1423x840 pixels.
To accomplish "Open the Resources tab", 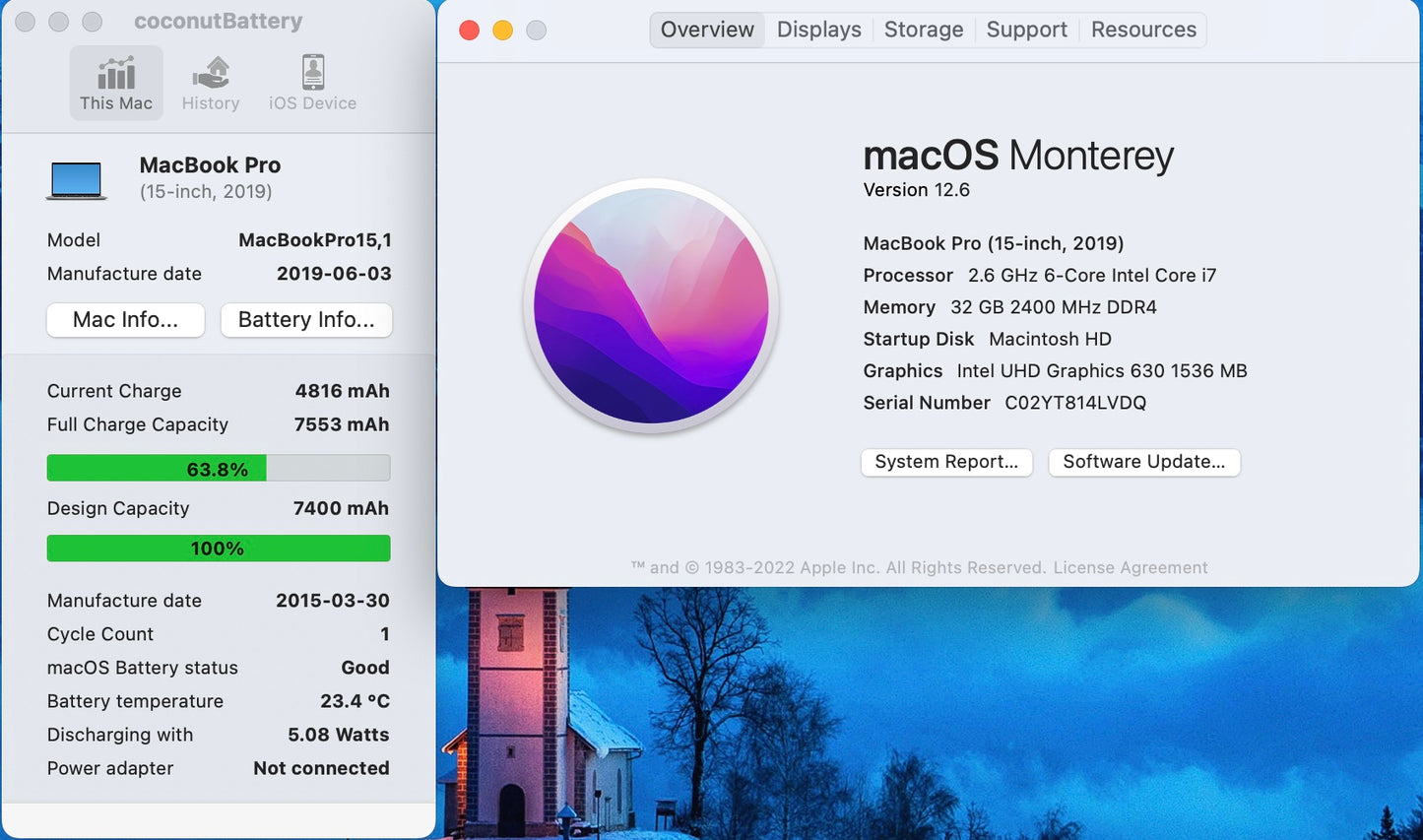I will pos(1142,30).
